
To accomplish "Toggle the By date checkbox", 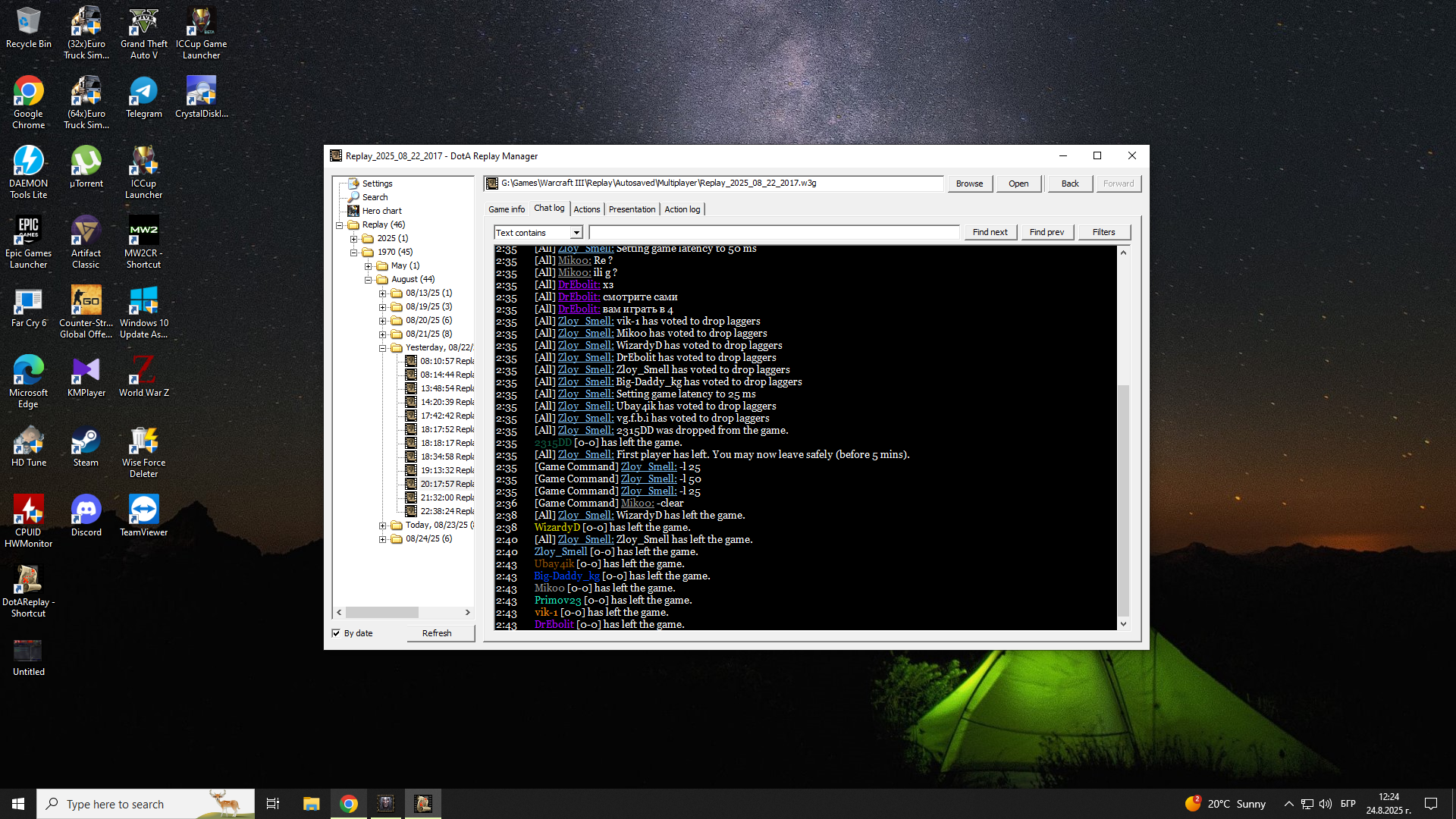I will [x=336, y=633].
